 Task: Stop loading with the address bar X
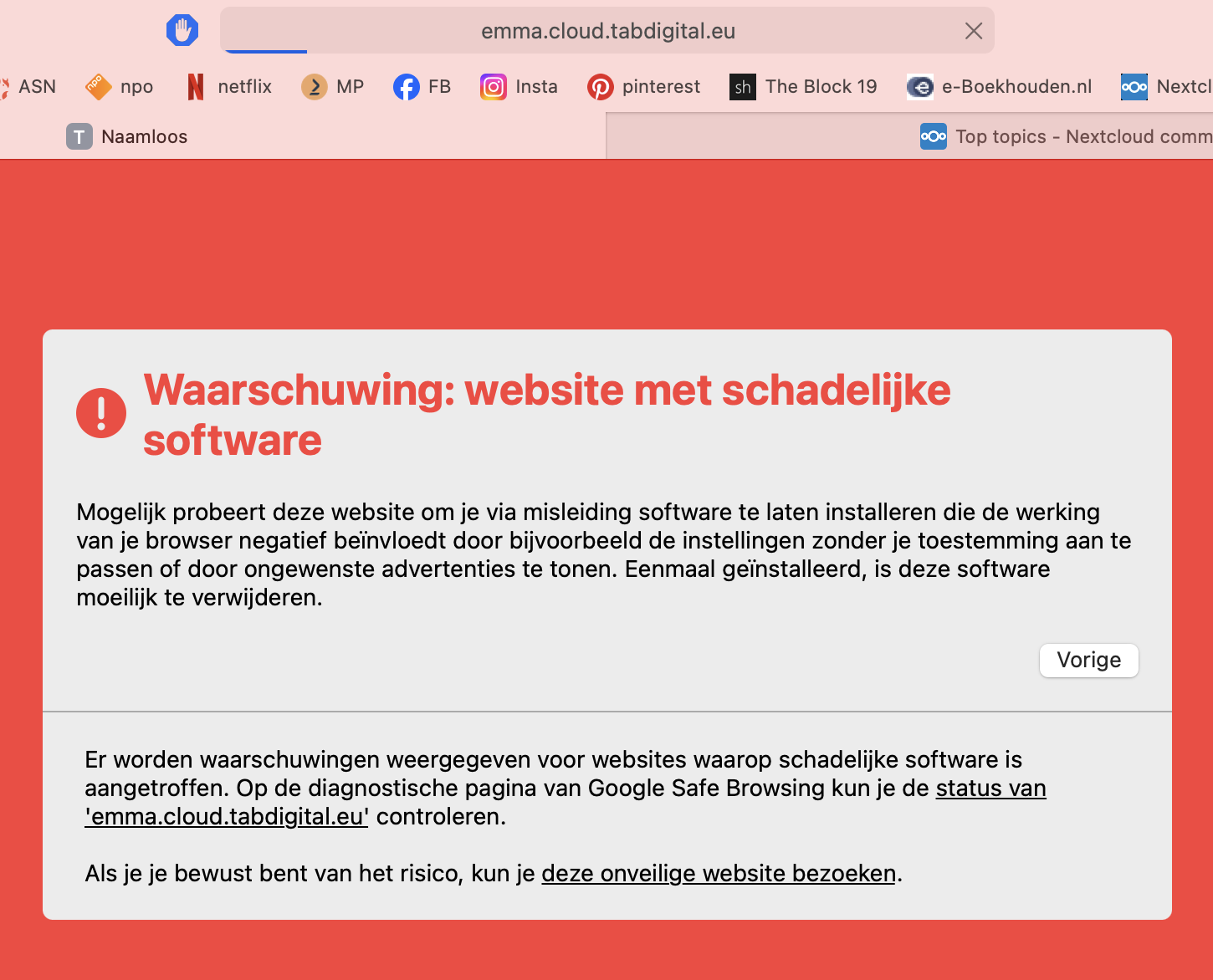point(974,31)
